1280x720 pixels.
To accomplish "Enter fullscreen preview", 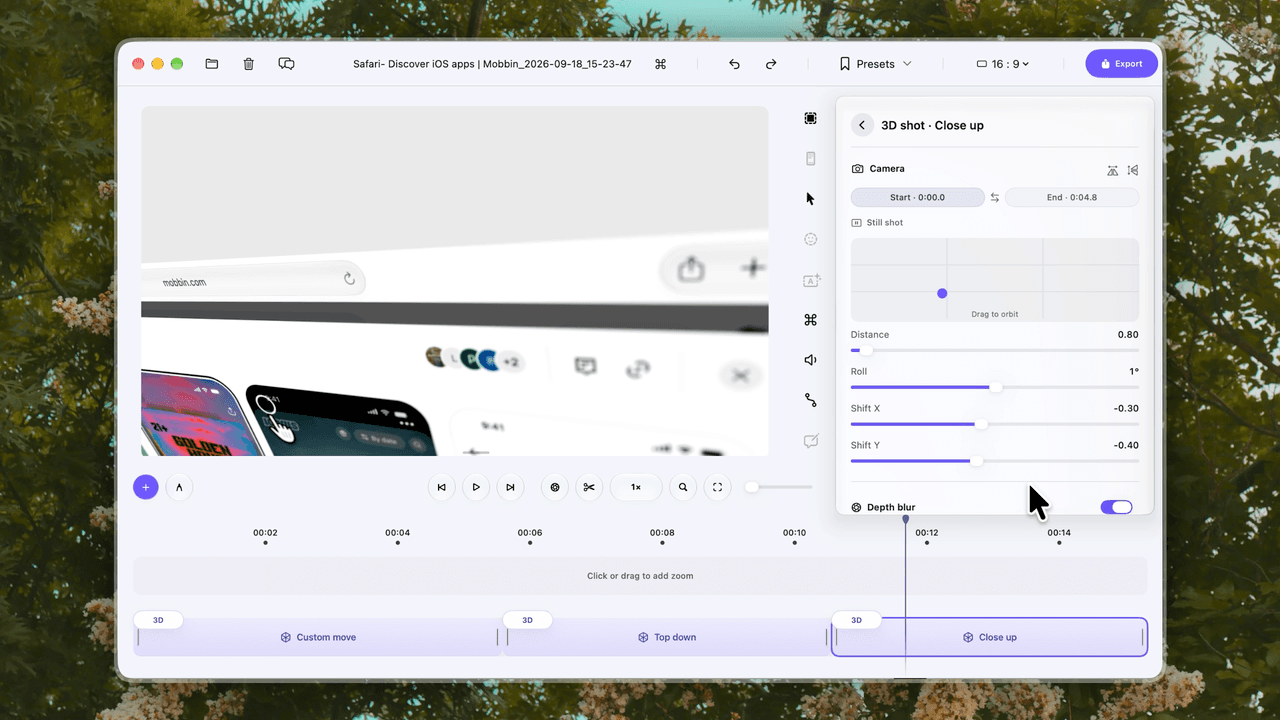I will point(717,487).
